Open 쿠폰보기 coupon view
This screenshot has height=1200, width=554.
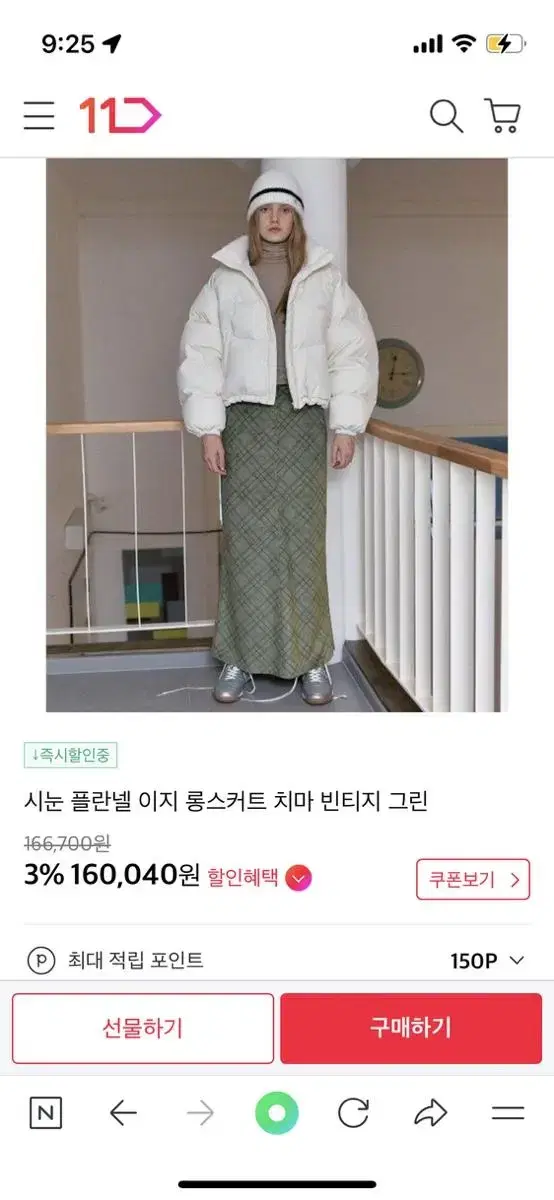[x=473, y=879]
